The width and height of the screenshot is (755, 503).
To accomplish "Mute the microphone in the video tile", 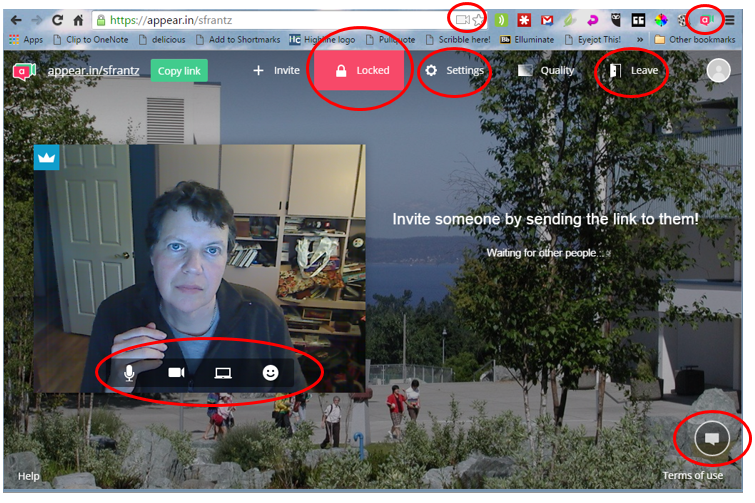I will point(129,373).
